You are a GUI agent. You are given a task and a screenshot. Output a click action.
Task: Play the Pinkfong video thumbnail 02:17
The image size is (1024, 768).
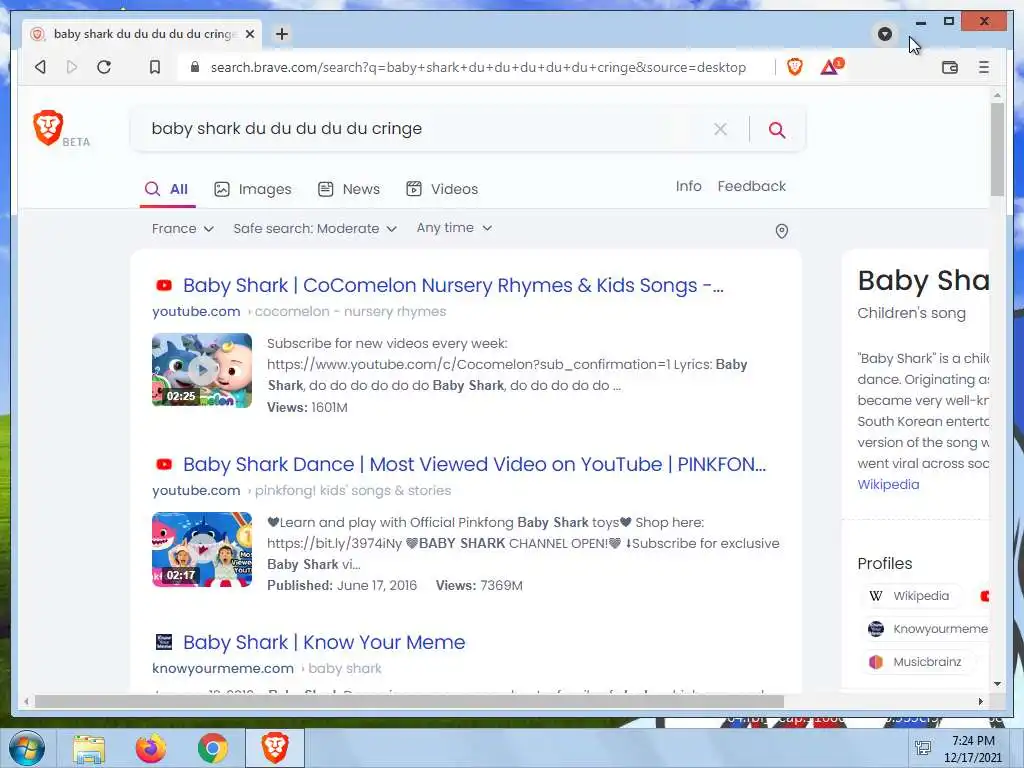[202, 549]
